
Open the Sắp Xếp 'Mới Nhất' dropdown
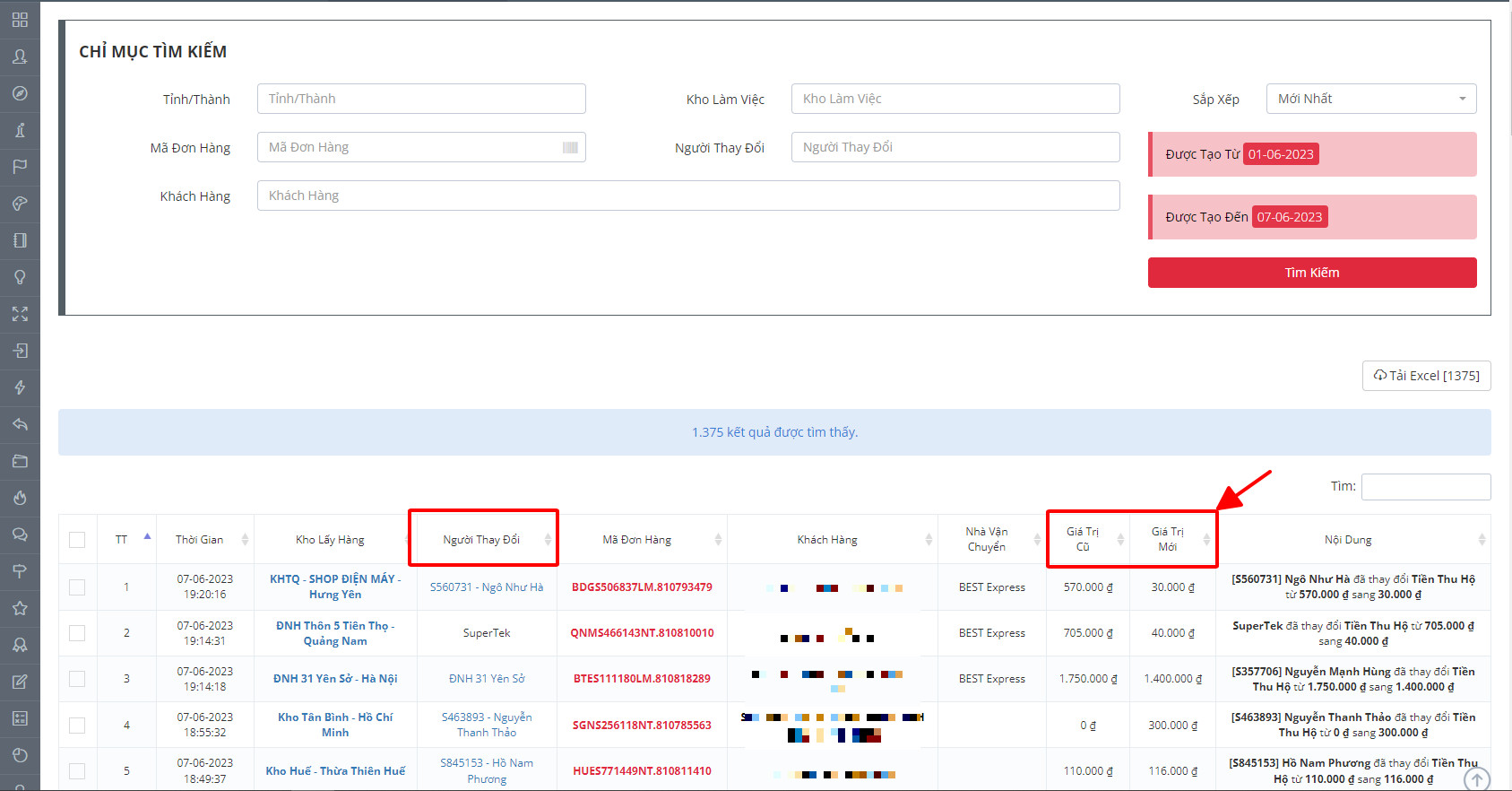point(1370,99)
